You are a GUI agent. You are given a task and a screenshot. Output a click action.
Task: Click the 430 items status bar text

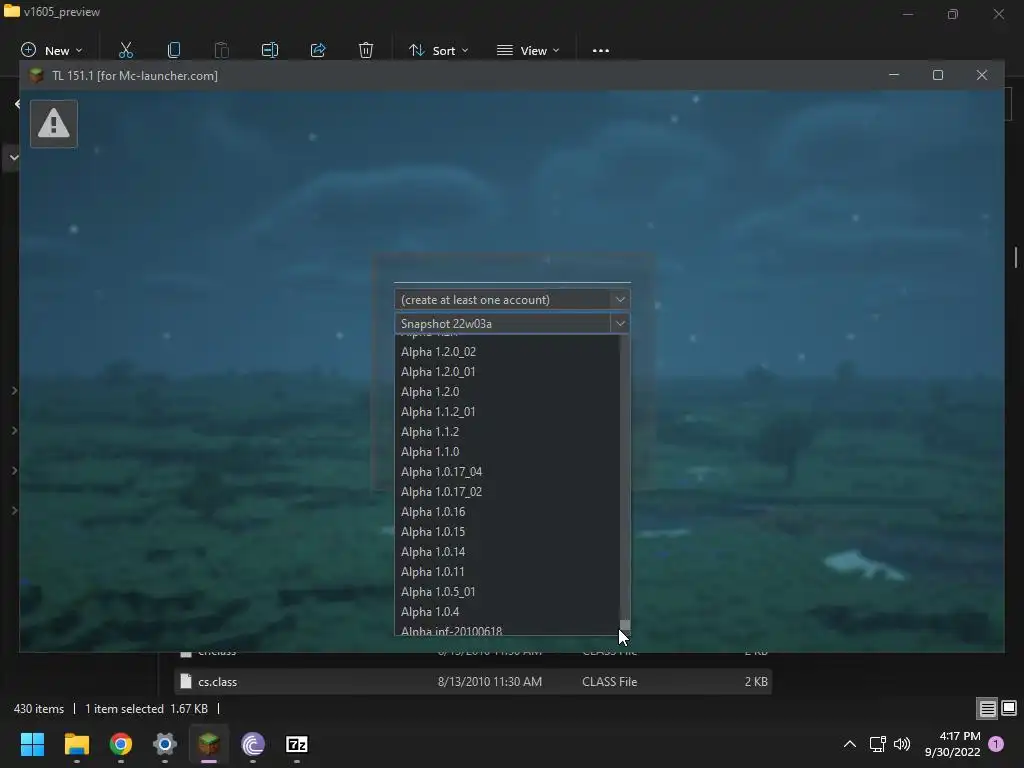tap(39, 709)
